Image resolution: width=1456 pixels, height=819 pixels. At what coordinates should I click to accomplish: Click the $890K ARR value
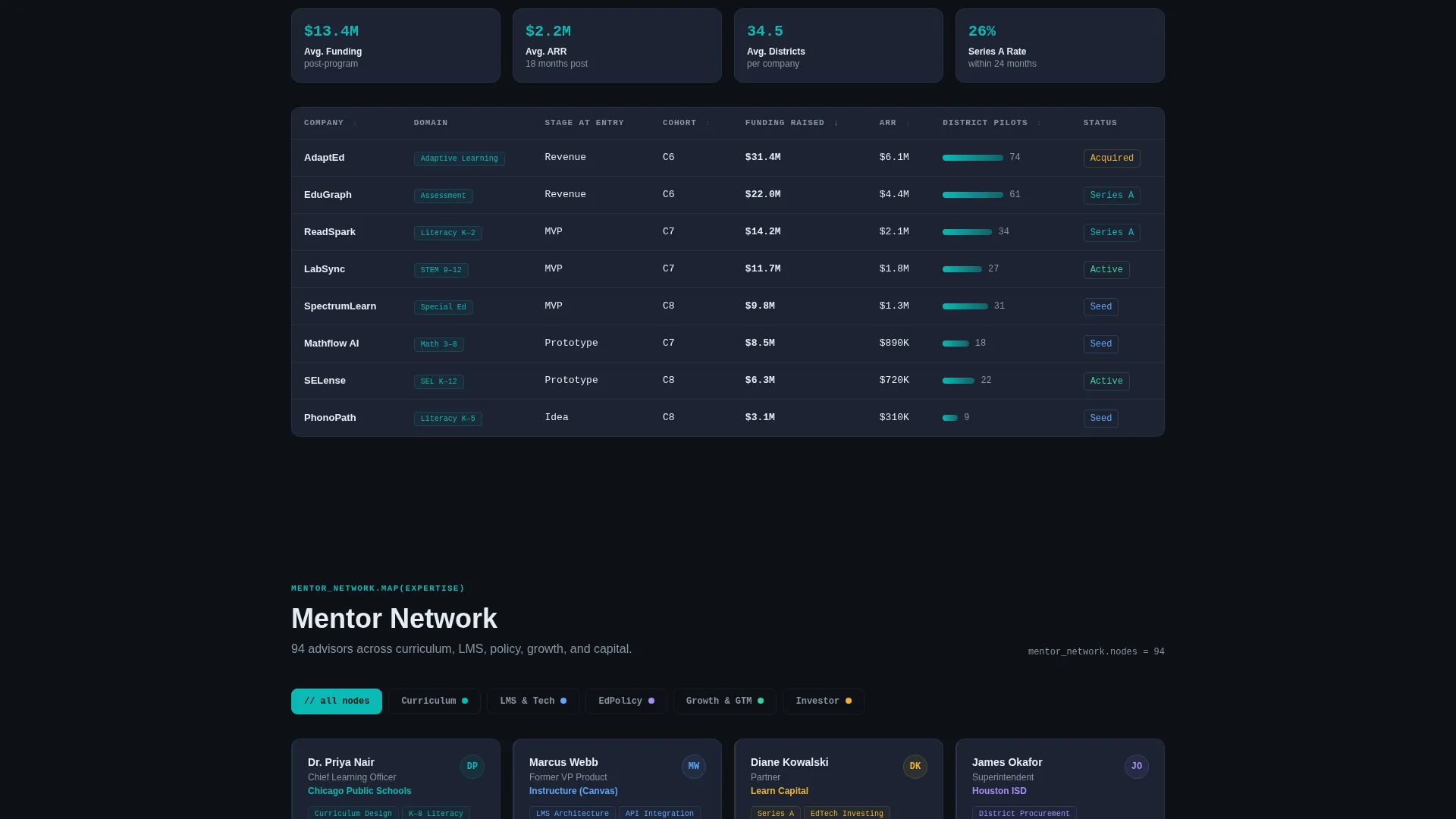point(894,344)
